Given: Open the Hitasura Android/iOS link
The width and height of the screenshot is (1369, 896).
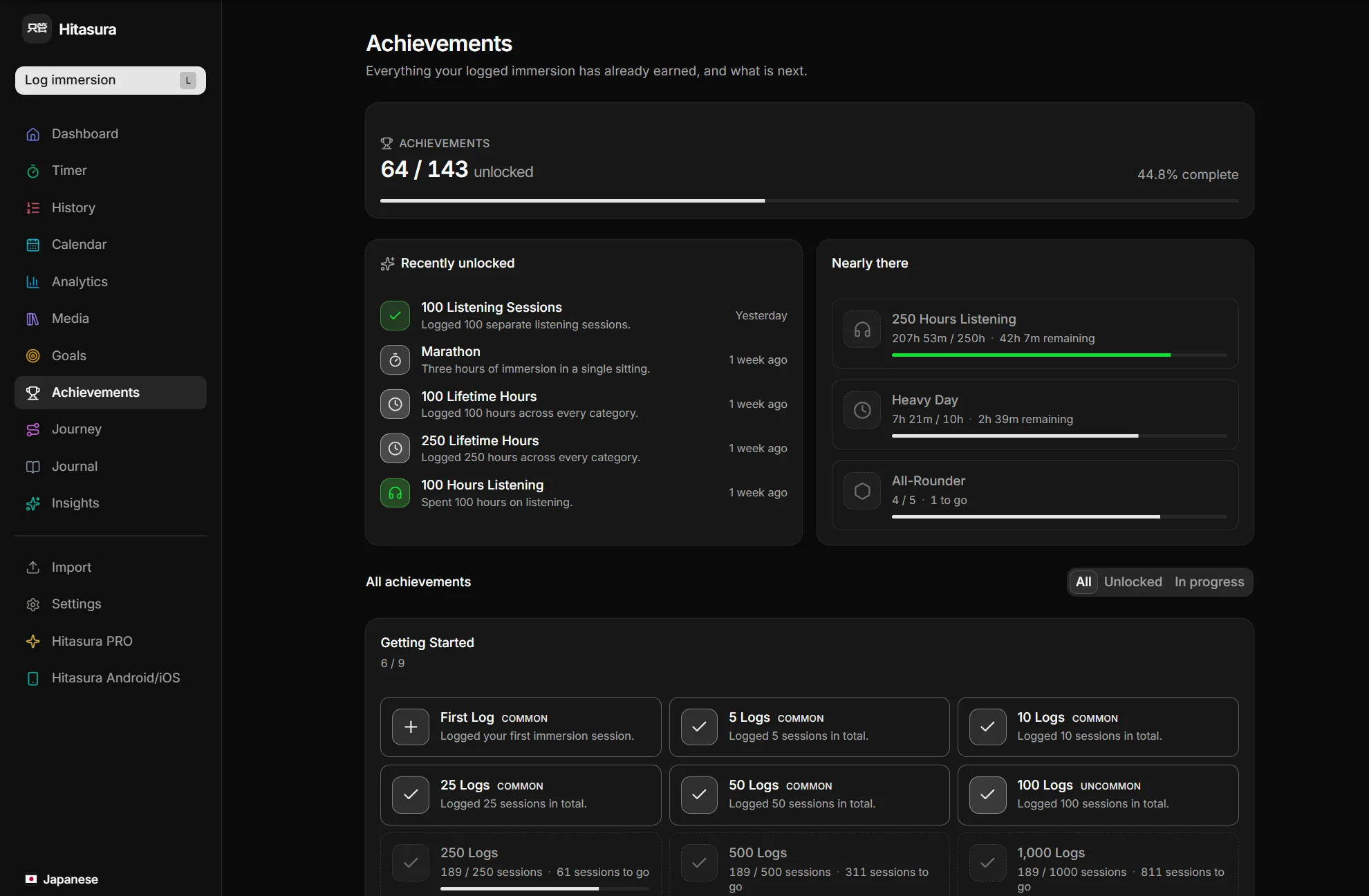Looking at the screenshot, I should pos(111,678).
